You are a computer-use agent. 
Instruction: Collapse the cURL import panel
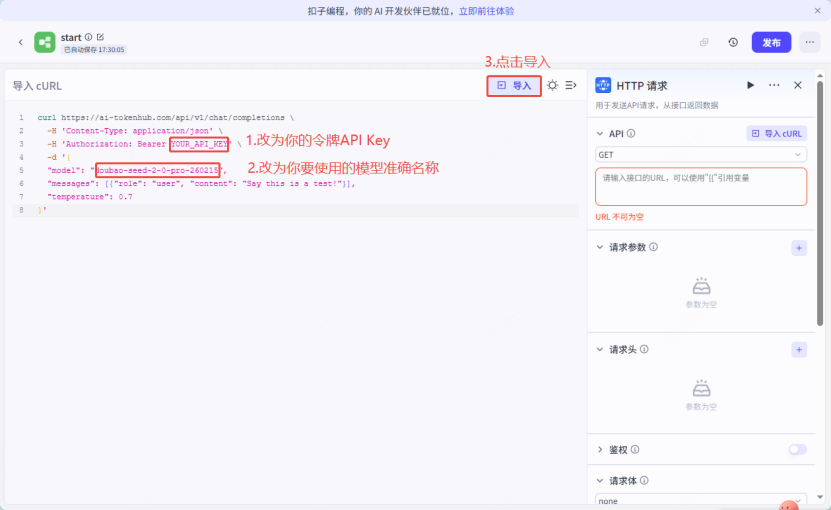(571, 85)
